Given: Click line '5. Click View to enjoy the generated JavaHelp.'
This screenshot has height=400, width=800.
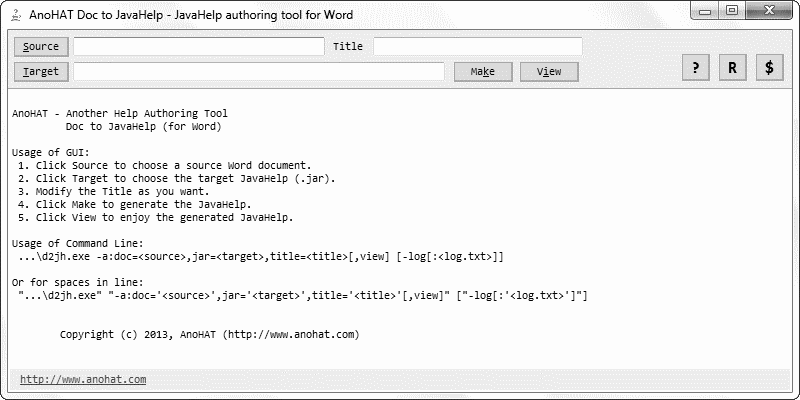Looking at the screenshot, I should [x=156, y=218].
